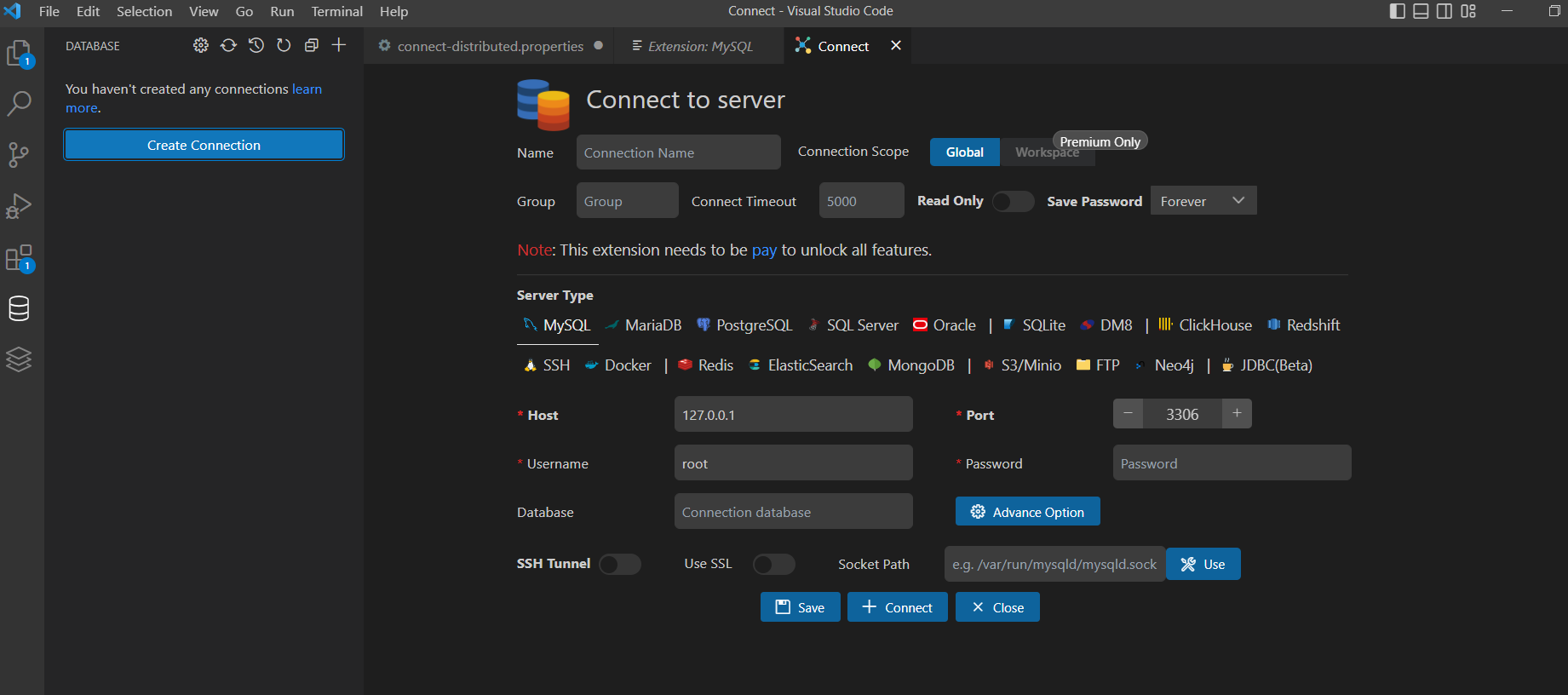This screenshot has height=695, width=1568.
Task: Select JDBC(Beta) server type
Action: pos(1267,365)
